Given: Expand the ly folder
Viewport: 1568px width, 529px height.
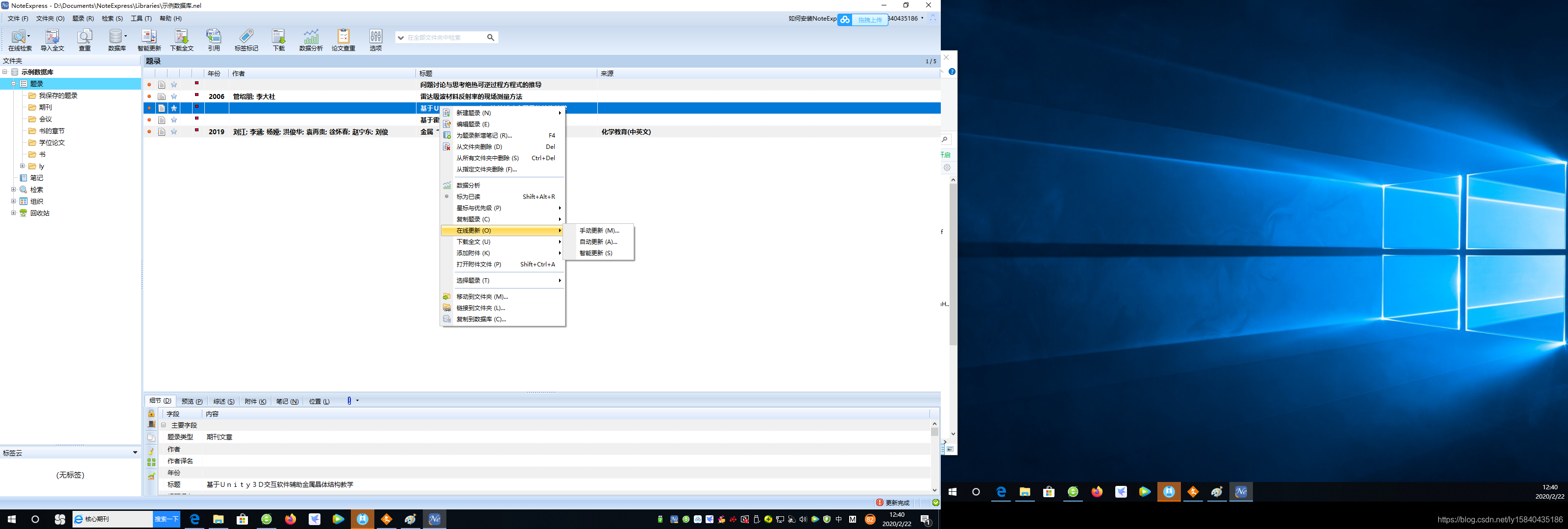Looking at the screenshot, I should (x=23, y=166).
